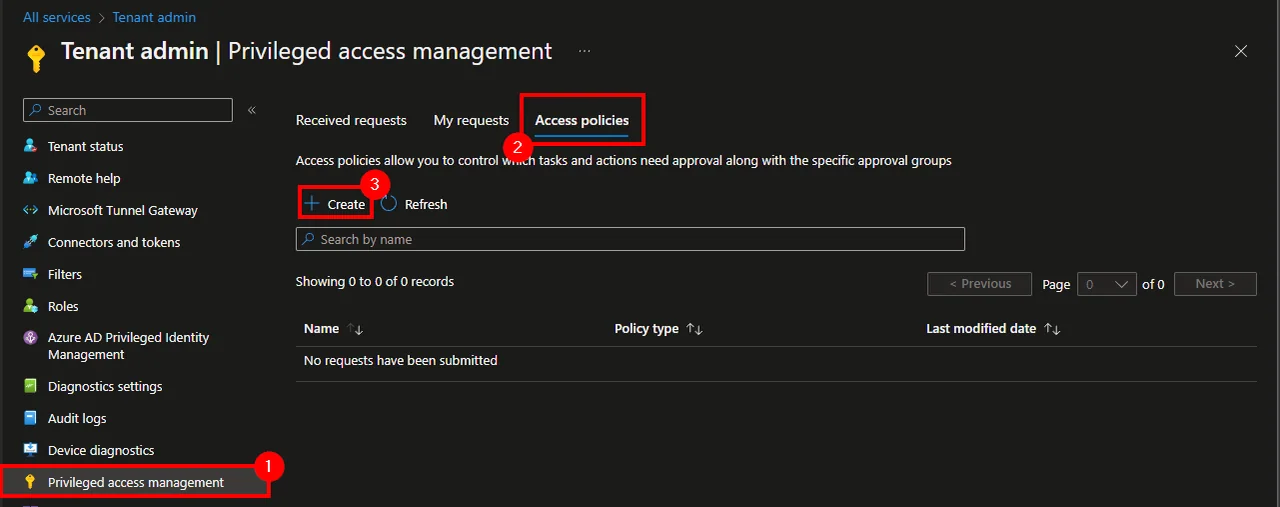
Task: Click the Previous page button
Action: [x=979, y=284]
